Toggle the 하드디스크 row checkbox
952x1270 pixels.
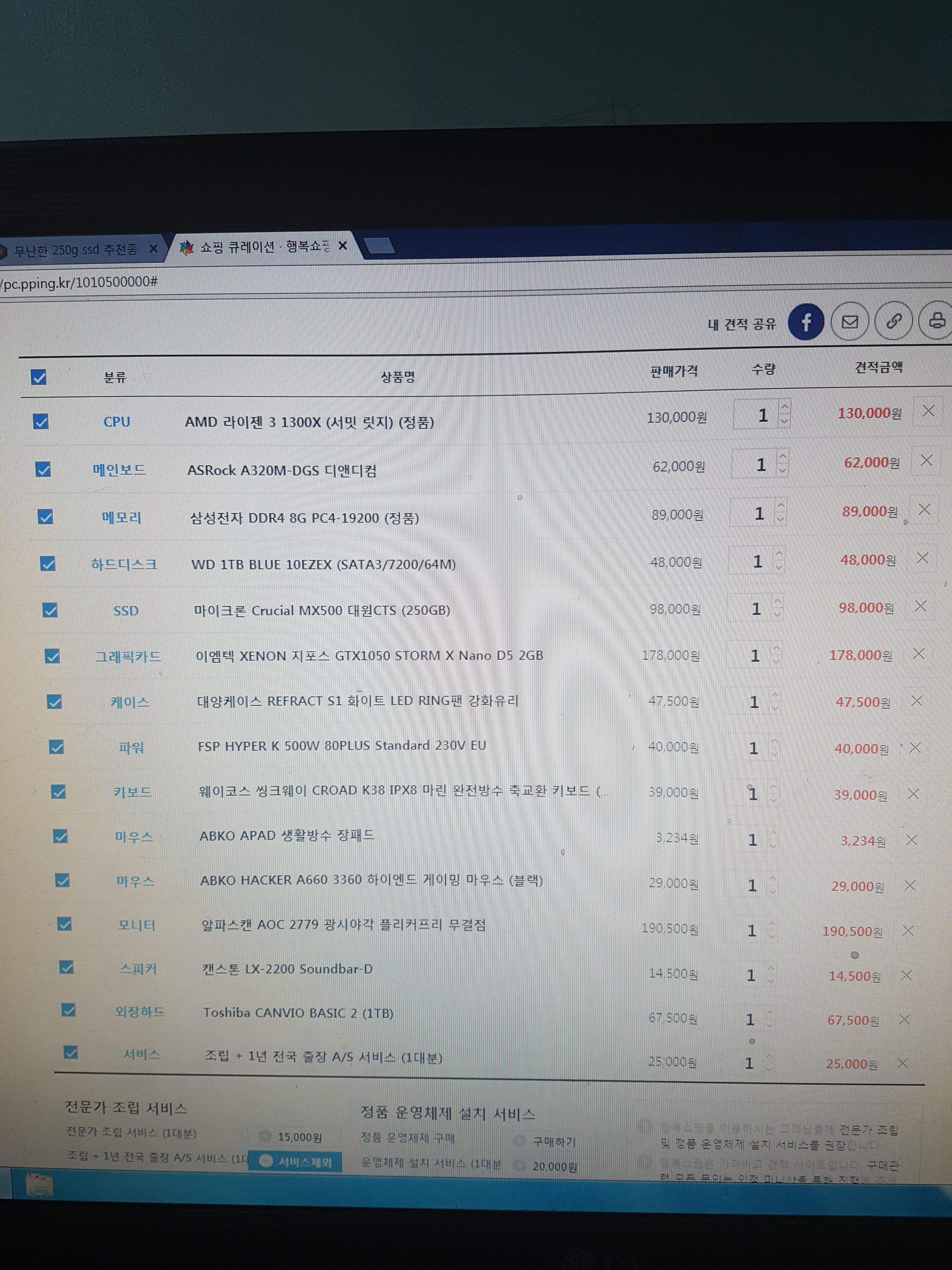click(48, 564)
